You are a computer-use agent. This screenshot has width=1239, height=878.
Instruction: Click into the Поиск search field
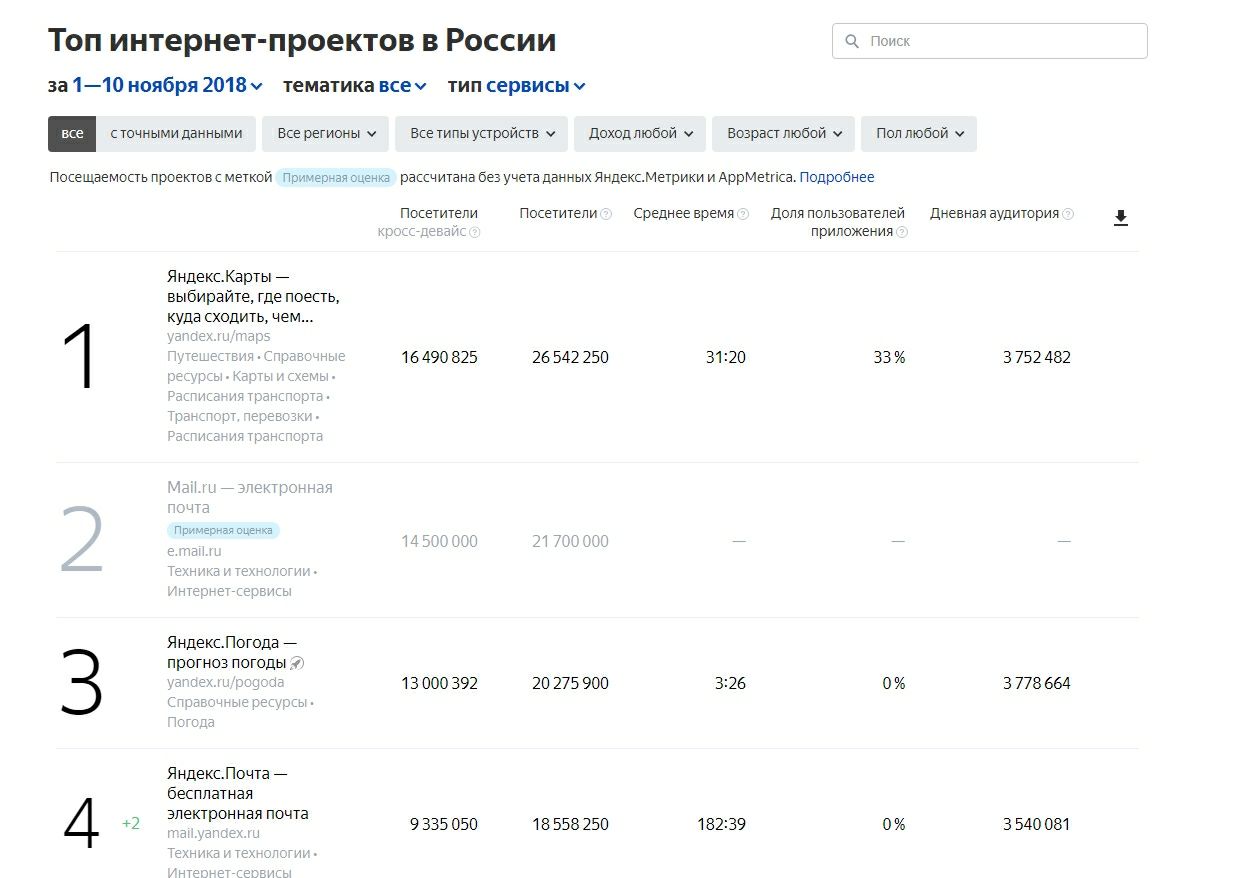tap(990, 41)
